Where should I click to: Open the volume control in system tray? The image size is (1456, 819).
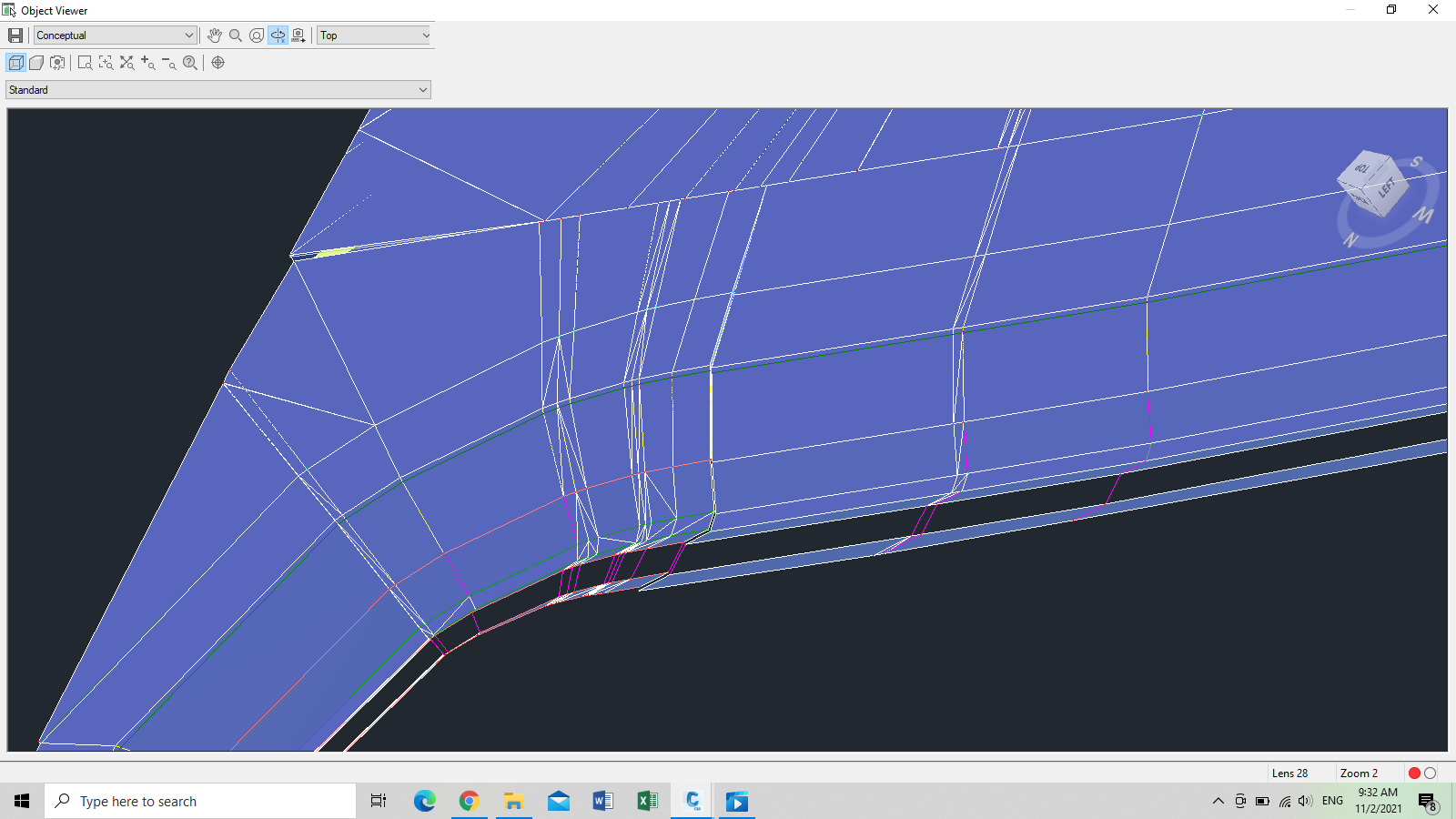click(1306, 801)
